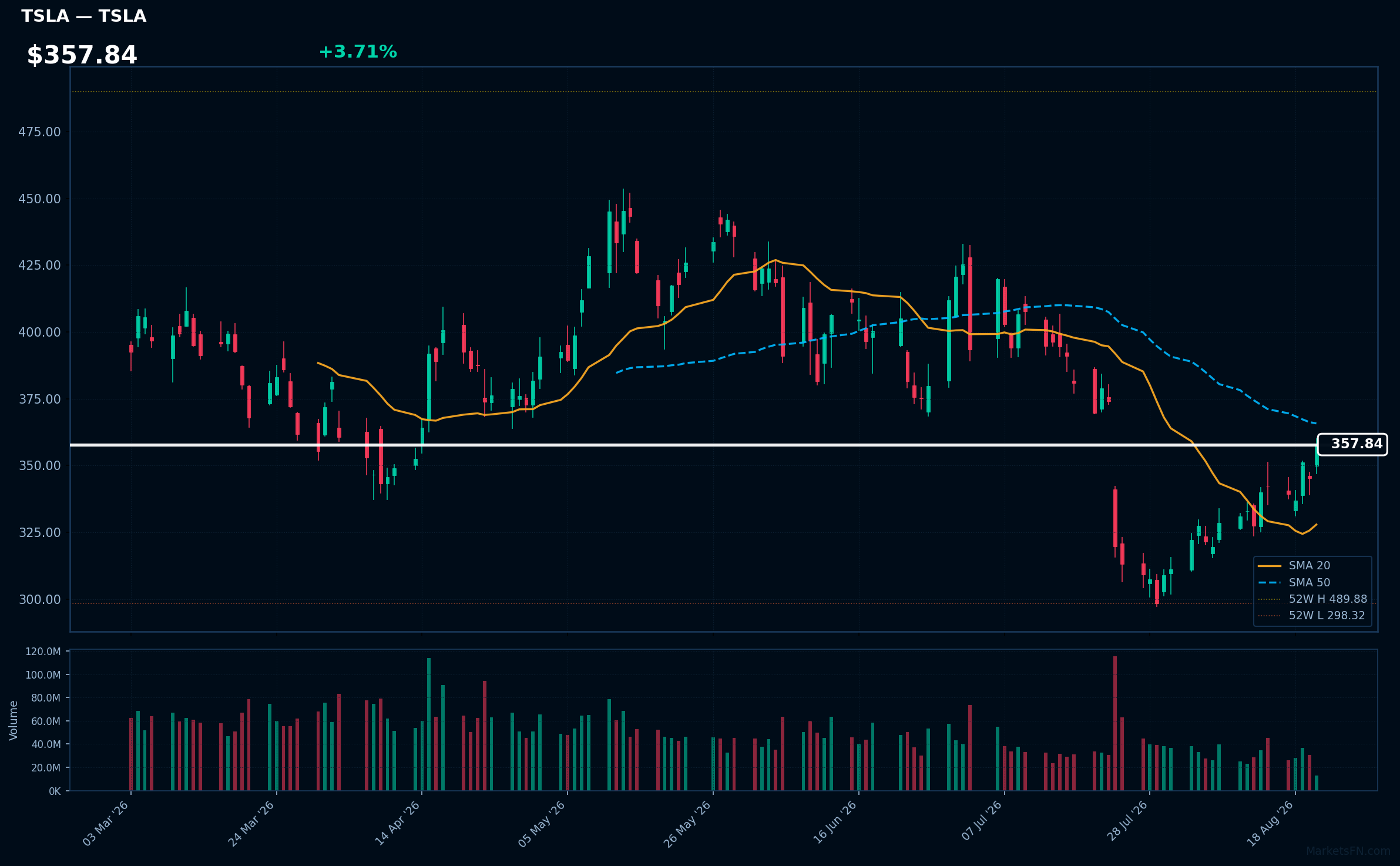1400x866 pixels.
Task: Click the 450.00 price axis label
Action: click(x=39, y=199)
